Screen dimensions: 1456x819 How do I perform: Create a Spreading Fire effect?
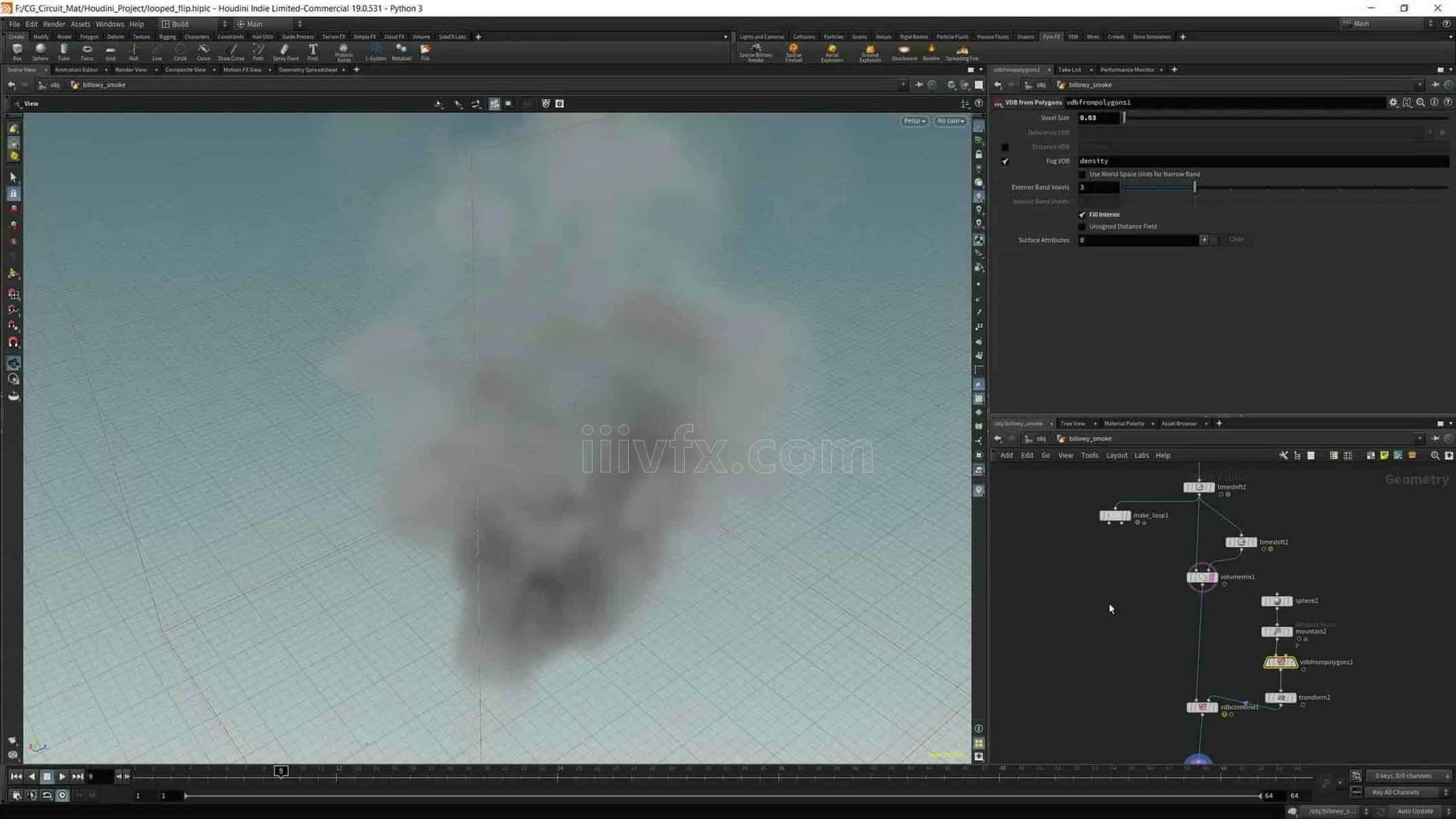click(962, 53)
